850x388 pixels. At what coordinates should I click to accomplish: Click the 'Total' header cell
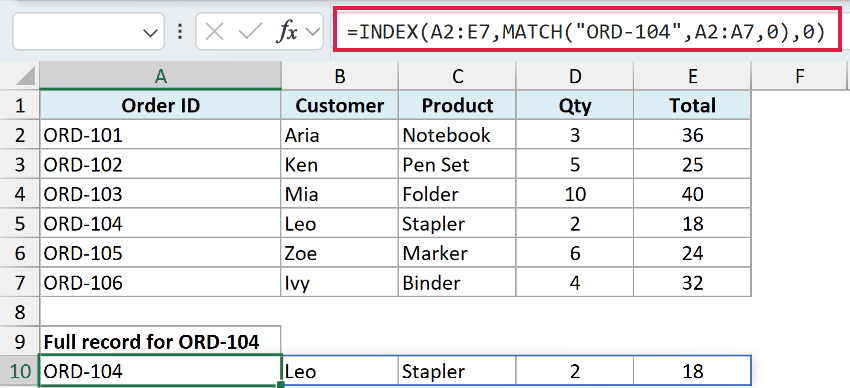click(x=692, y=105)
